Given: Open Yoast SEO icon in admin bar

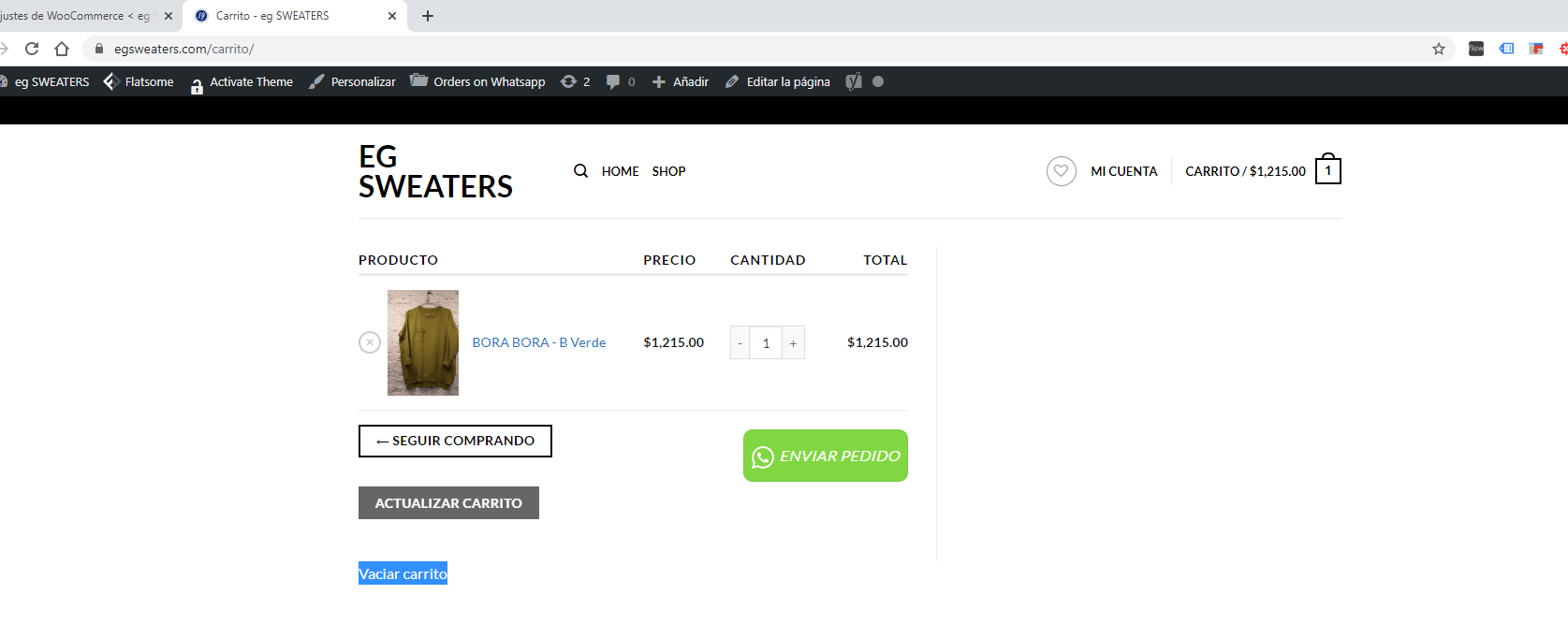Looking at the screenshot, I should [853, 81].
